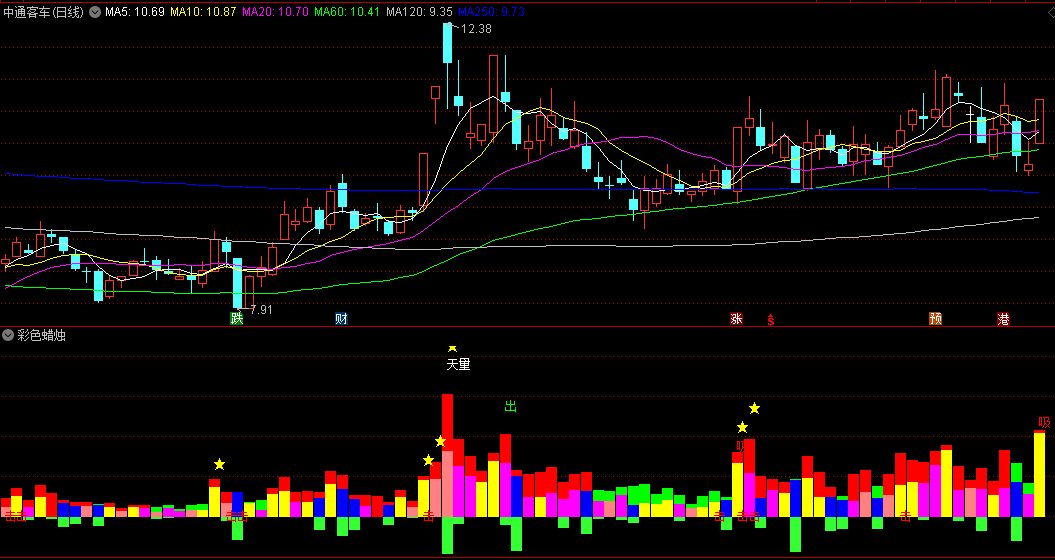The image size is (1055, 560).
Task: Open the dropdown next to 中通客车(日线)
Action: click(95, 12)
